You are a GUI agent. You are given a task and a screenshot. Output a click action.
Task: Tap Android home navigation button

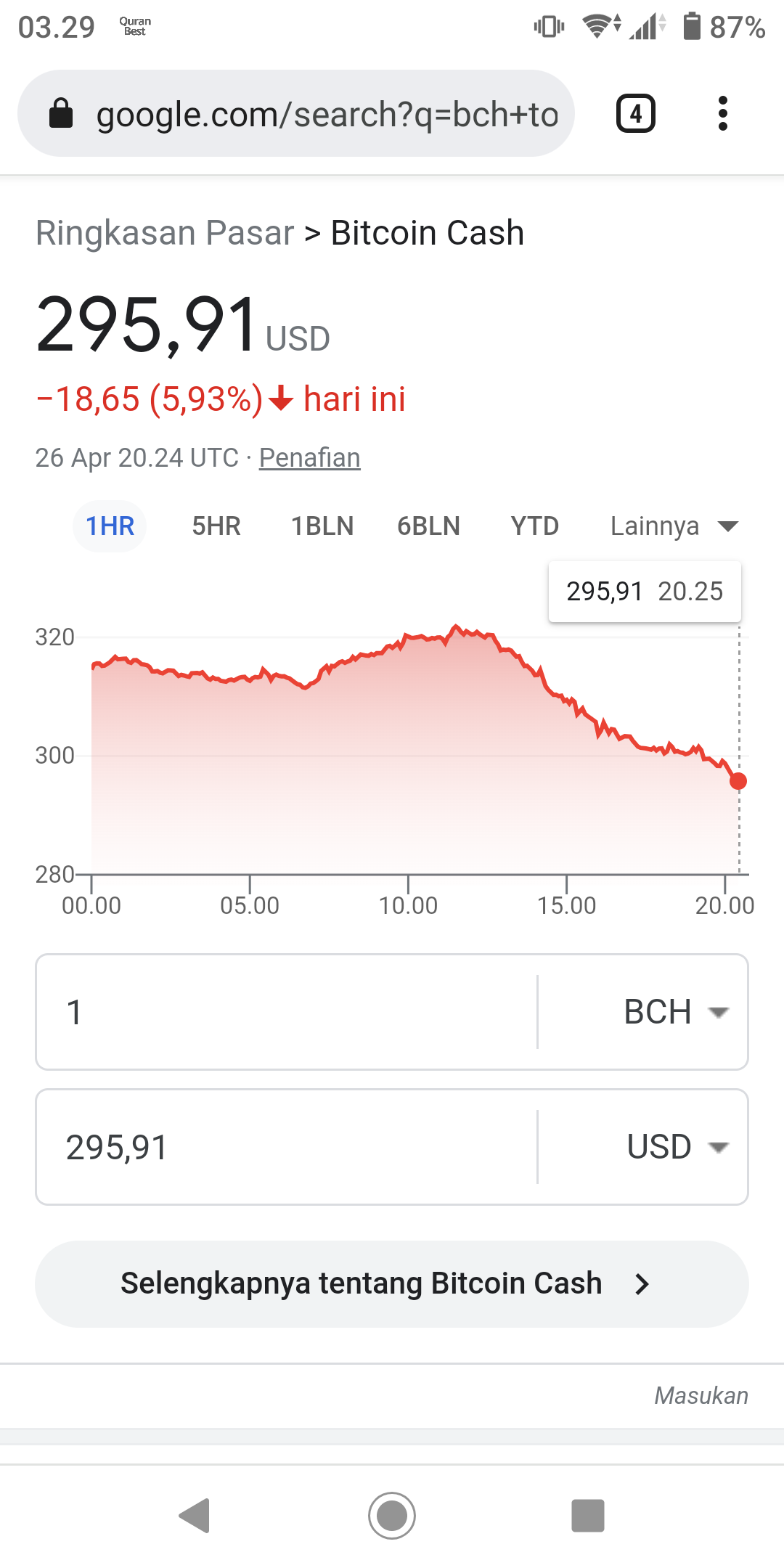[x=392, y=1515]
